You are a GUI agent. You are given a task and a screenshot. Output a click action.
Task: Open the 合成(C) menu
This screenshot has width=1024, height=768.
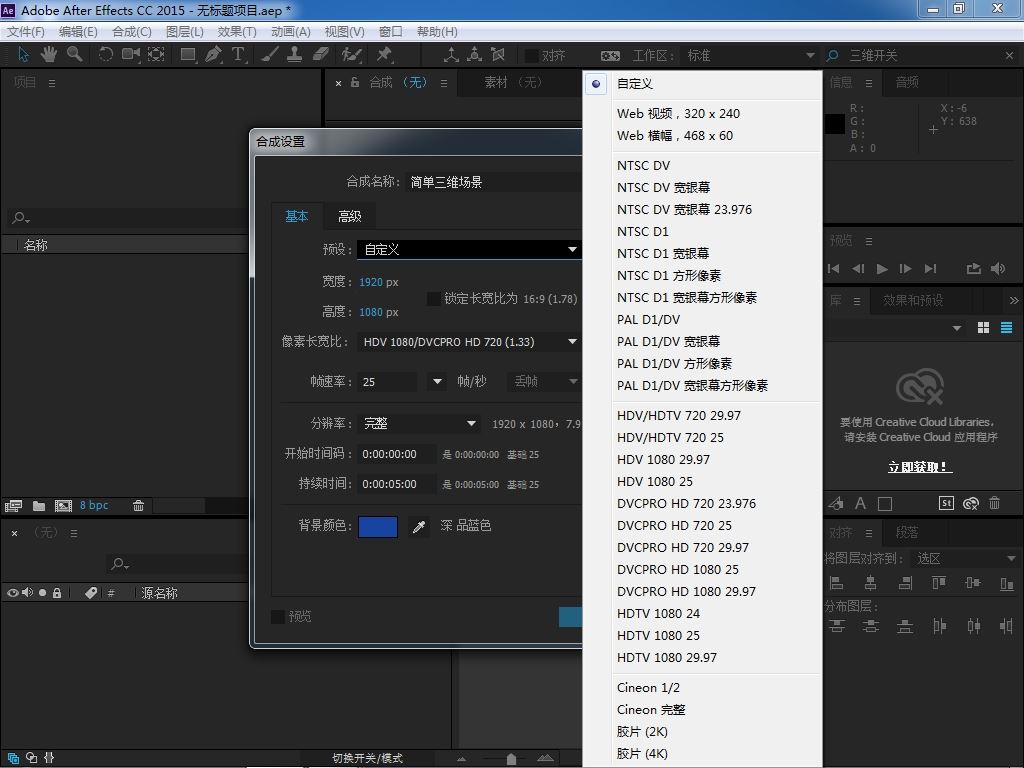[132, 31]
